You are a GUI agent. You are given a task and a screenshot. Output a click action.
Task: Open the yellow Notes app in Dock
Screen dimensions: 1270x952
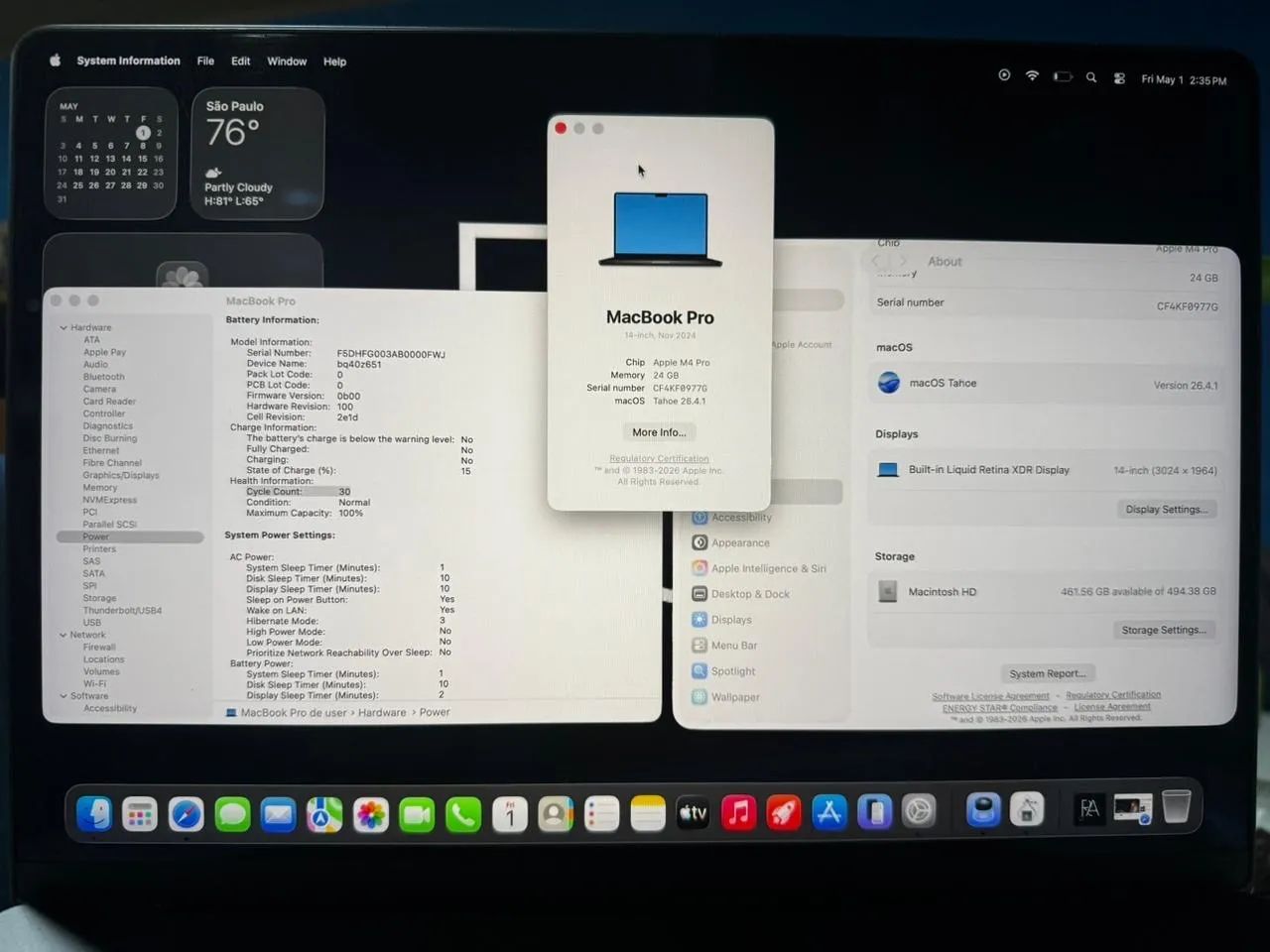pos(648,814)
